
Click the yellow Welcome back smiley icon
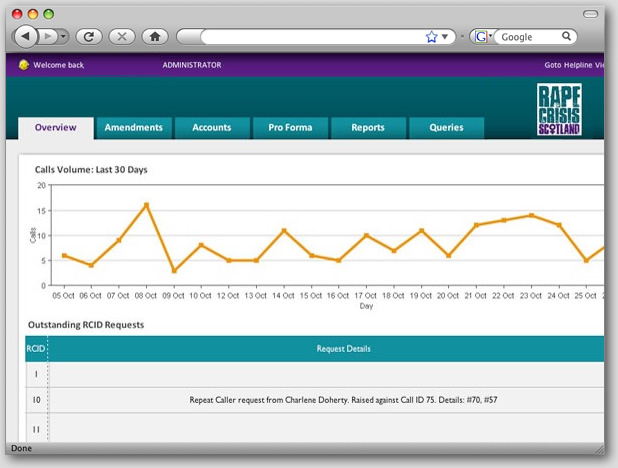tap(24, 65)
